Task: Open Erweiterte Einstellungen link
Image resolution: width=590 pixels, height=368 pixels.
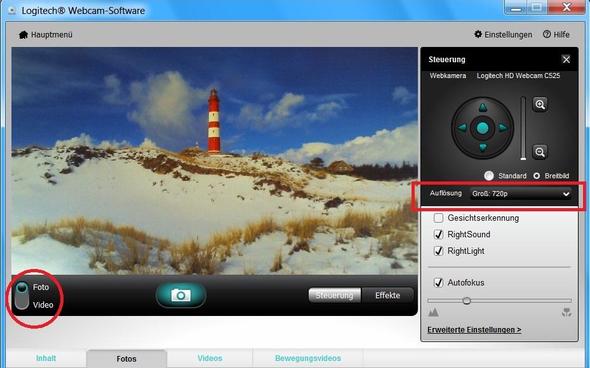Action: [x=474, y=330]
